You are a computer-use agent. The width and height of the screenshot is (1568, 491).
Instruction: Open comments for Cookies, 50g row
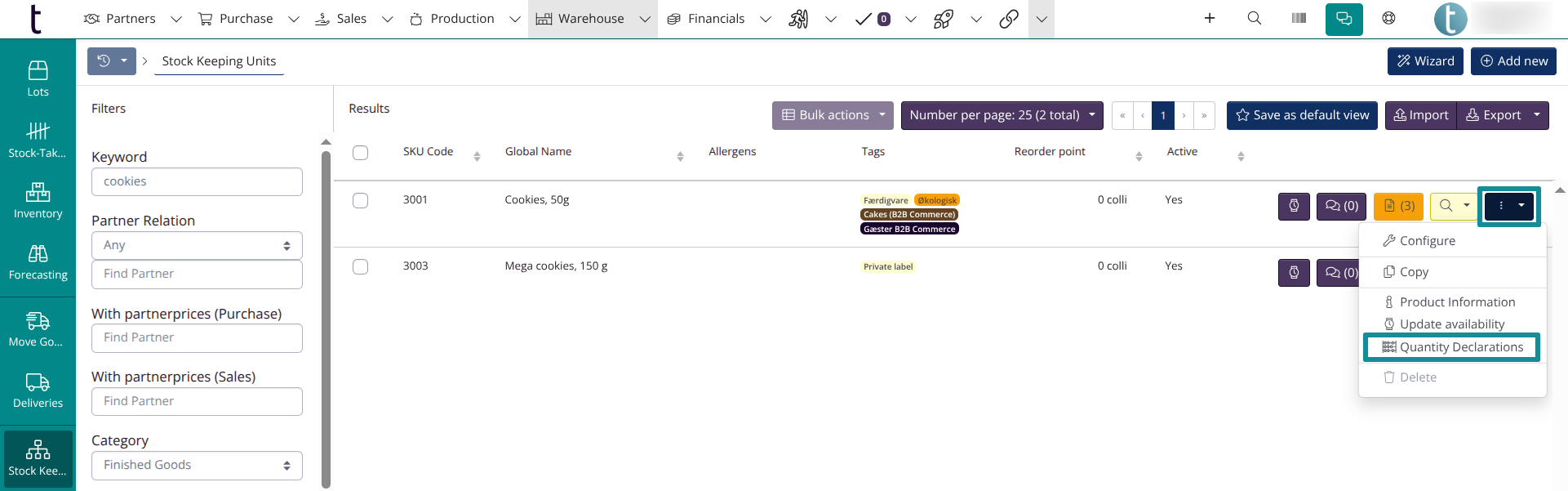pyautogui.click(x=1341, y=206)
